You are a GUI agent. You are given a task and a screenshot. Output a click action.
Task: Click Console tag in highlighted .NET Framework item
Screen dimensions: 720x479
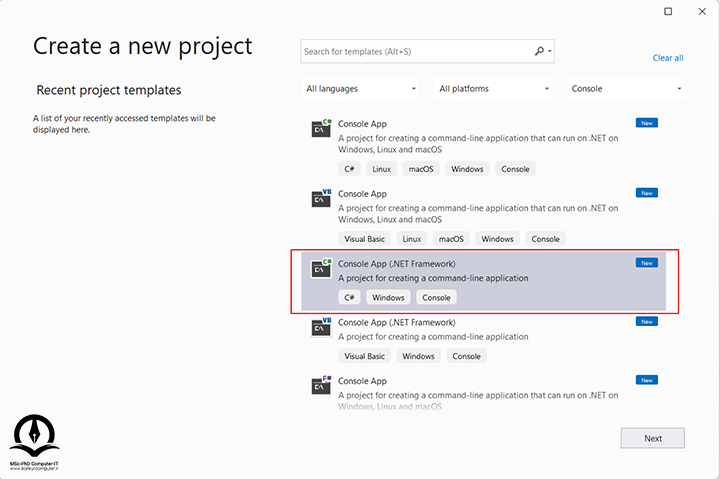pos(436,298)
